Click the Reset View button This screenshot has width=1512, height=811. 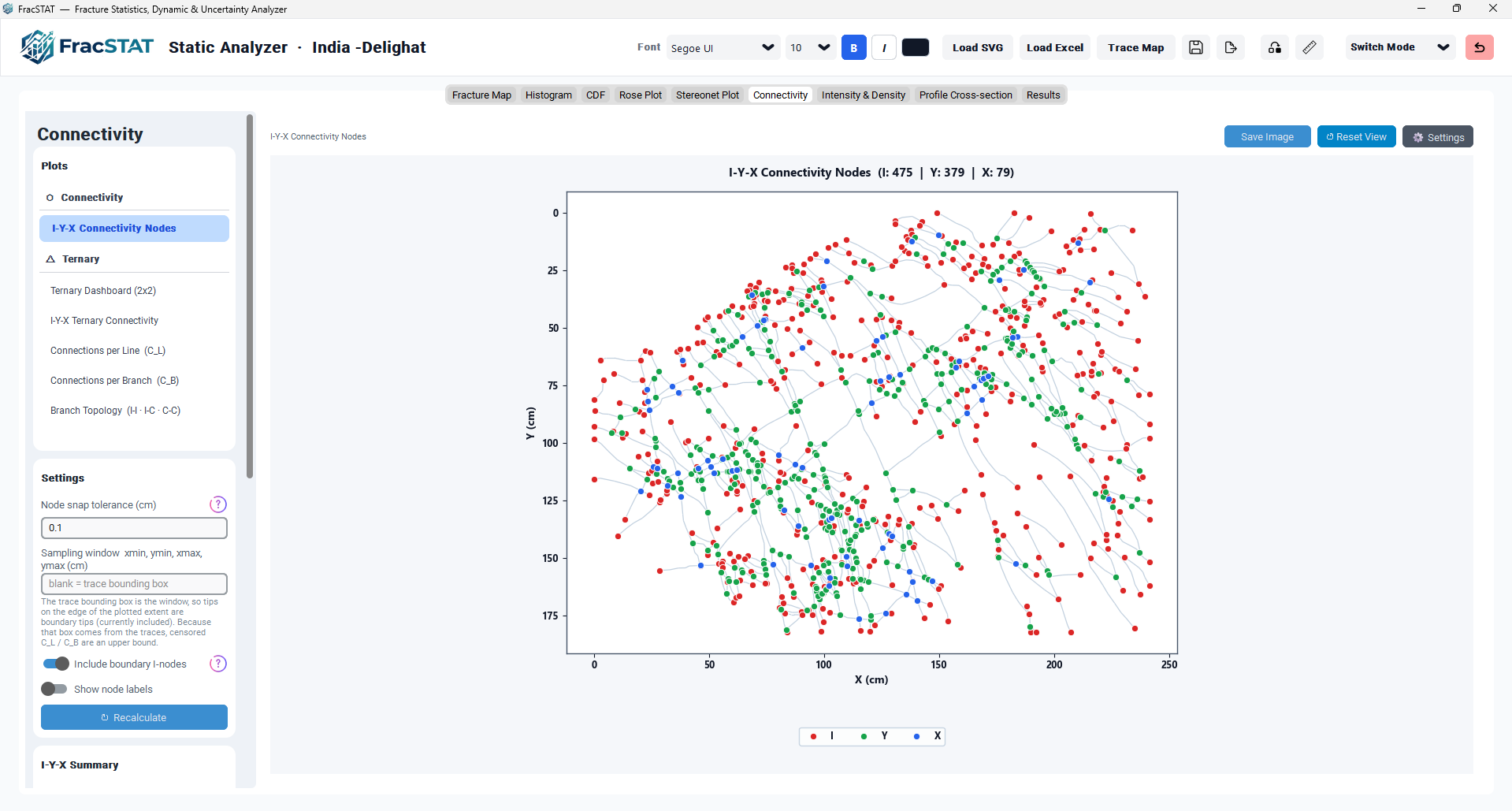pos(1357,137)
